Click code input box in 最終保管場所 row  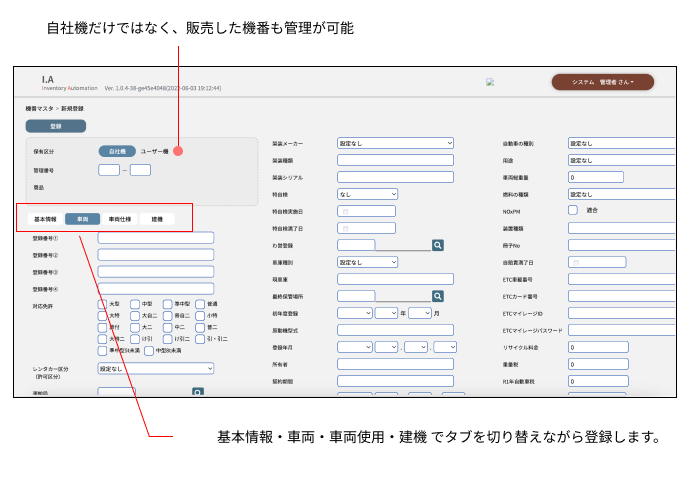[356, 296]
